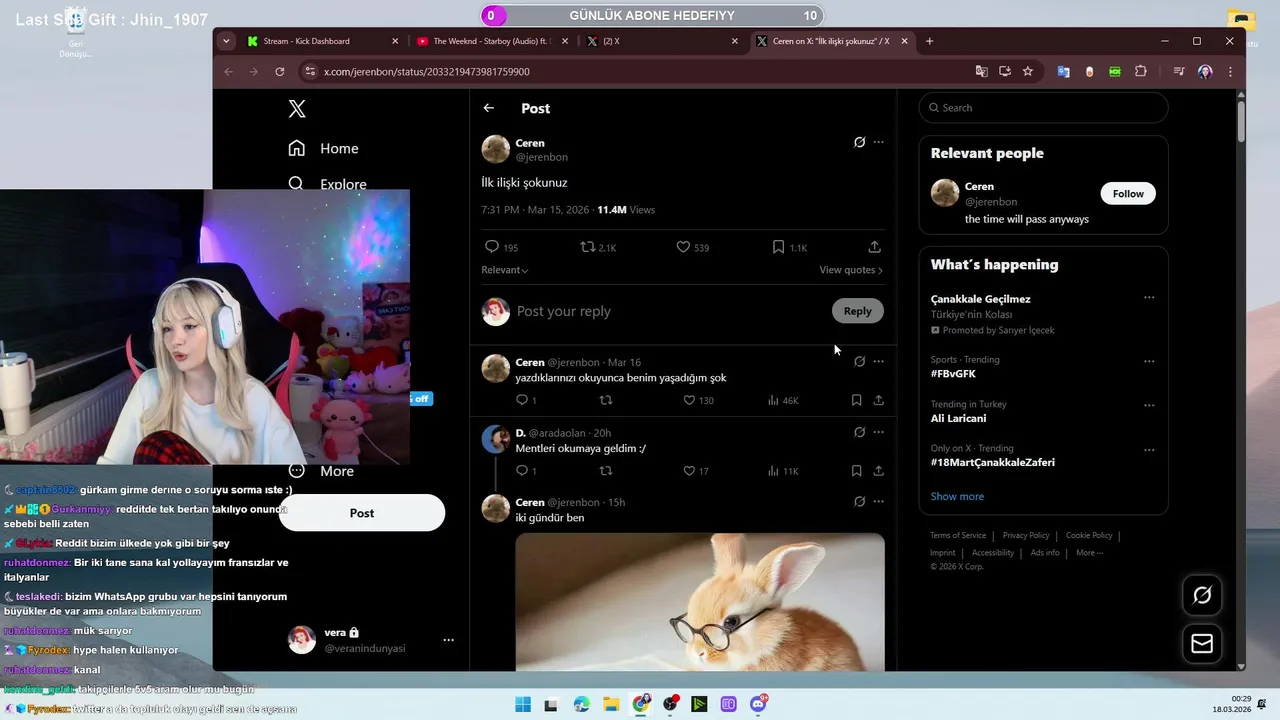Open options for #18MartÇanakkaleZaferi trend
This screenshot has width=1280, height=720.
tap(1149, 450)
